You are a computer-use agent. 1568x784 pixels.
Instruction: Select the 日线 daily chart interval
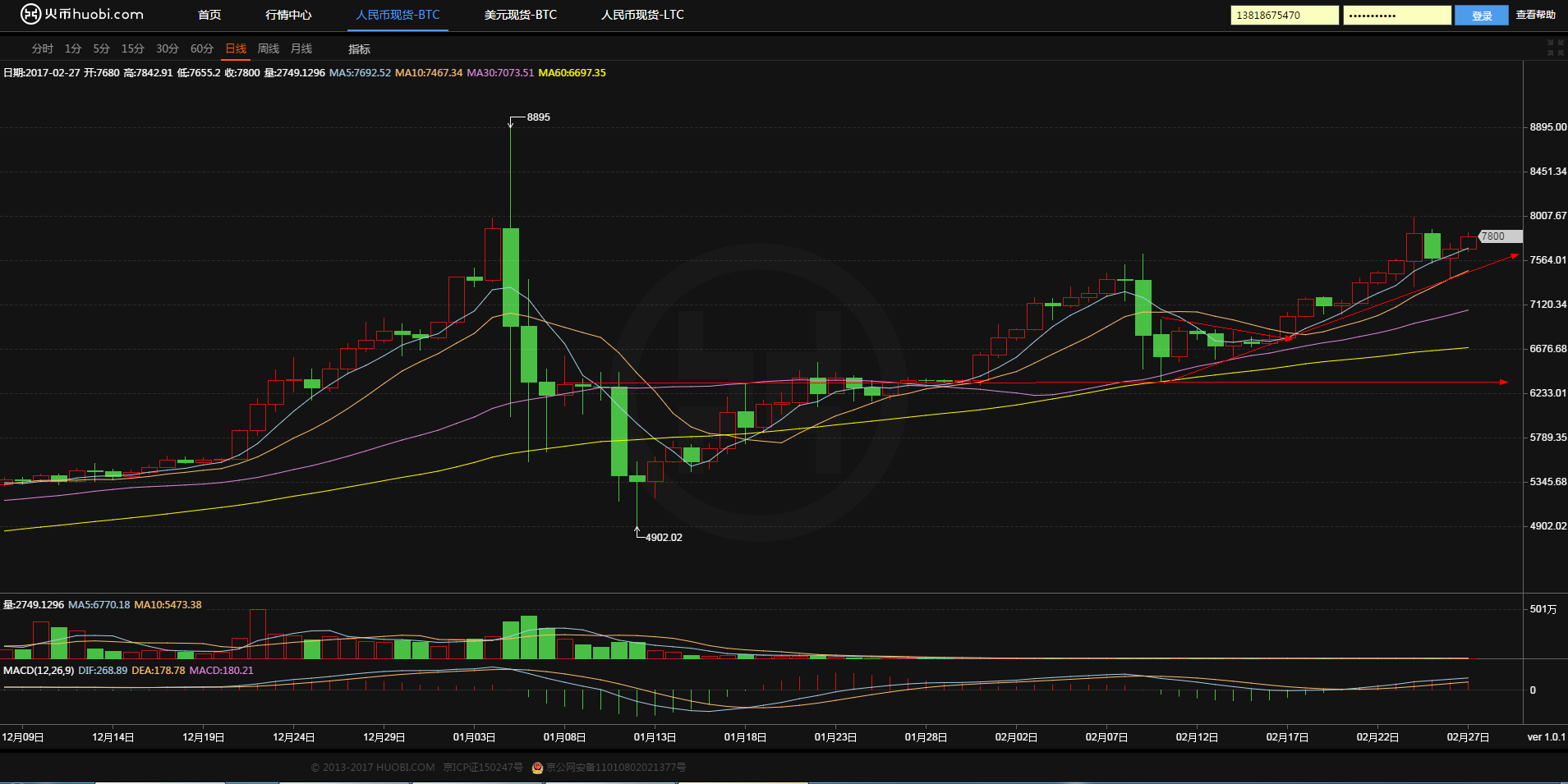pyautogui.click(x=236, y=48)
